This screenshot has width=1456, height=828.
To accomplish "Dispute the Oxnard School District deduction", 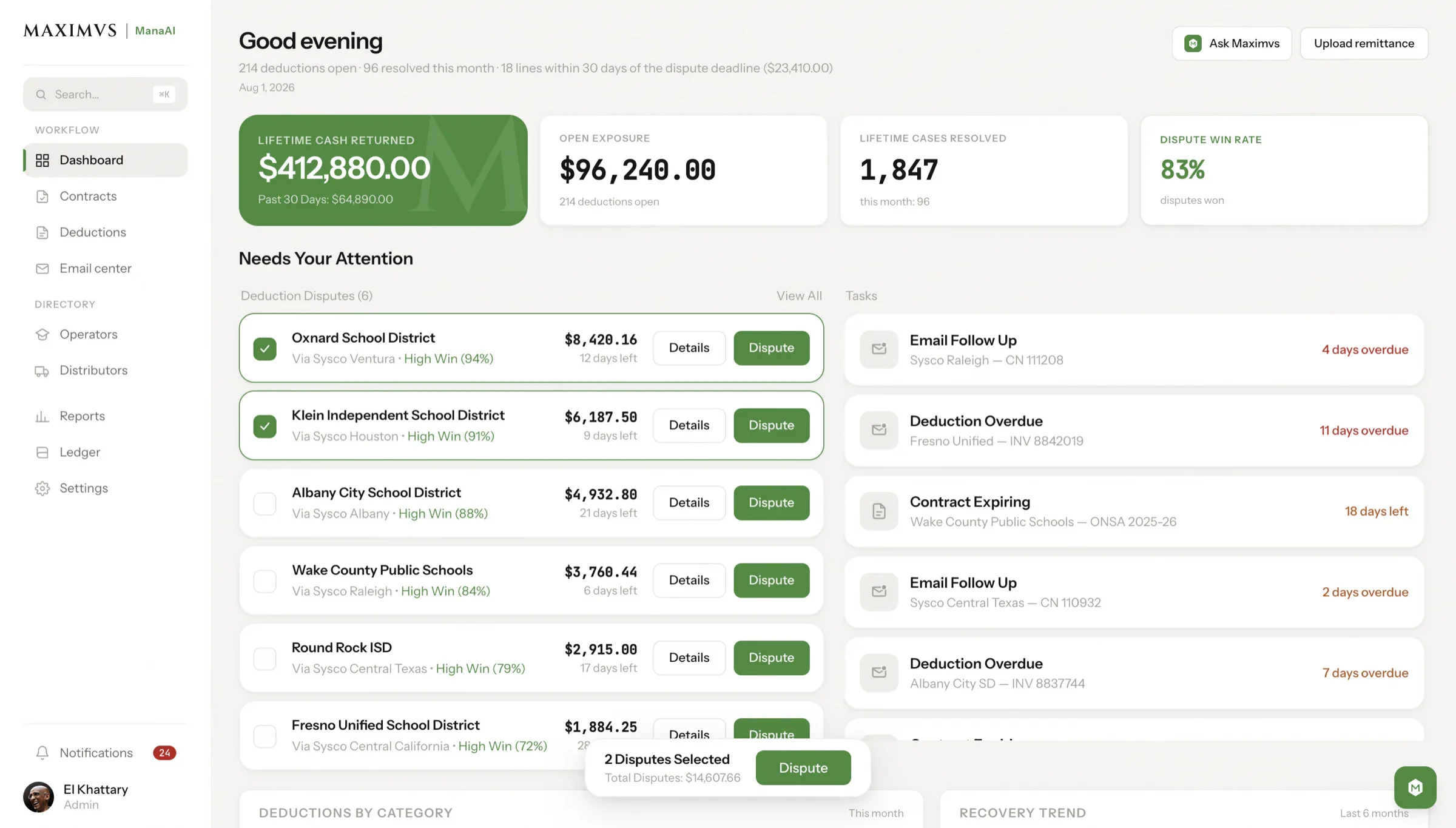I will [771, 348].
